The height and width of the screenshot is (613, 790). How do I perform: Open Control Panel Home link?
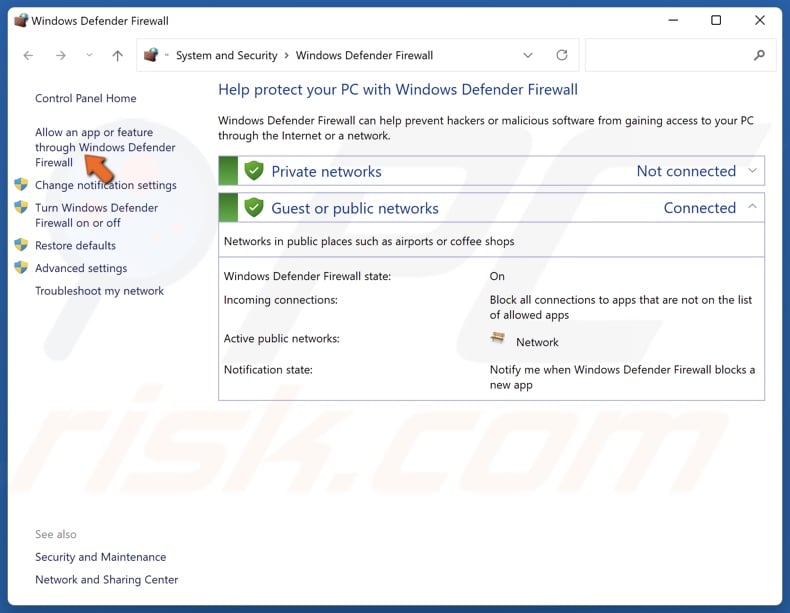(86, 98)
